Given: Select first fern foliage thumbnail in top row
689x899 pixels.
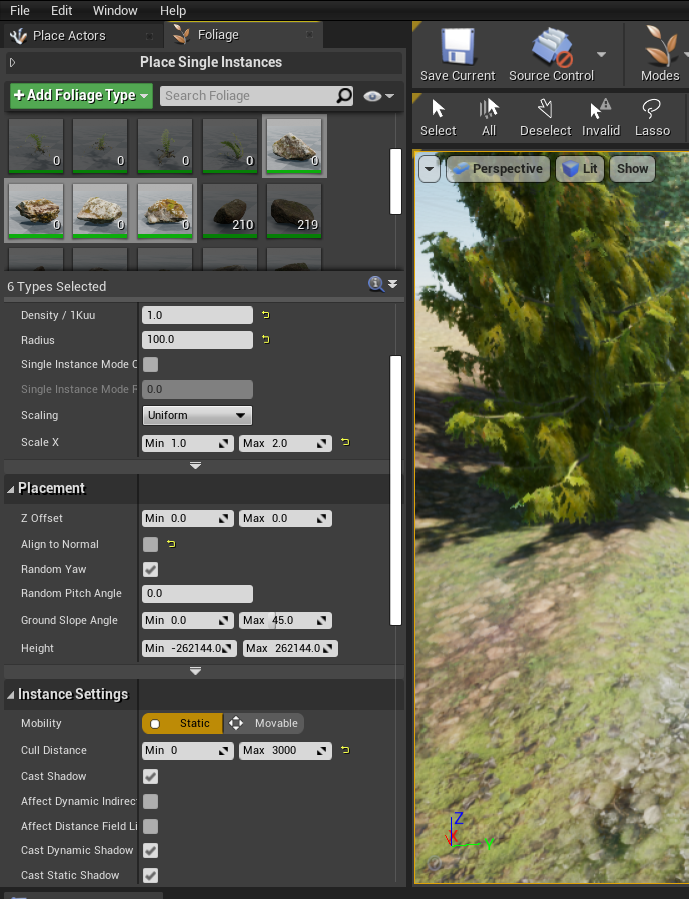Looking at the screenshot, I should click(36, 146).
